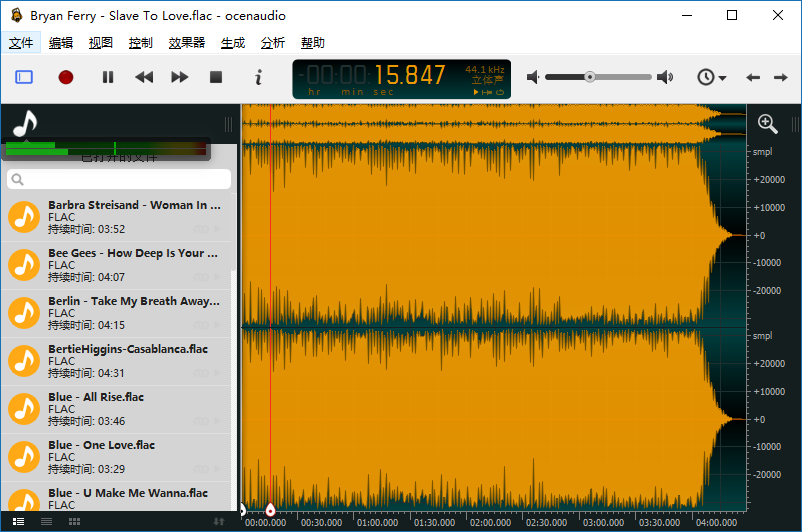Click the green level meter bar

pos(106,148)
